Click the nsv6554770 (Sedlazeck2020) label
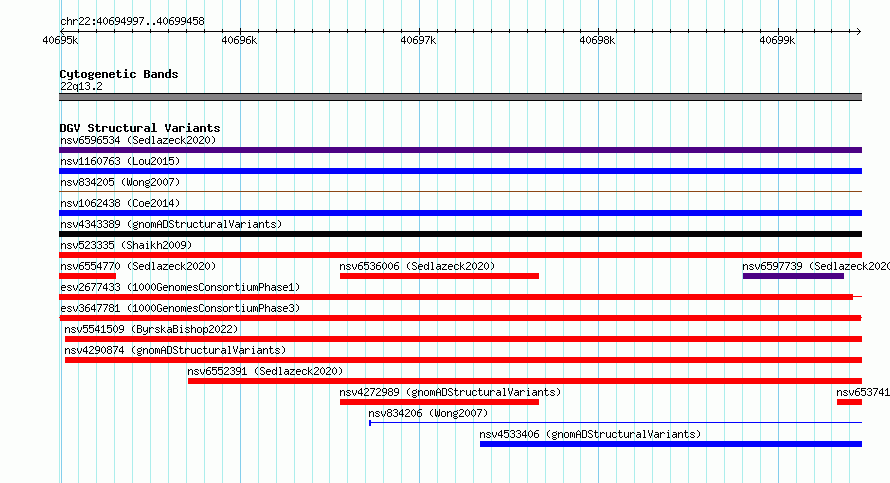This screenshot has height=483, width=890. click(x=138, y=266)
